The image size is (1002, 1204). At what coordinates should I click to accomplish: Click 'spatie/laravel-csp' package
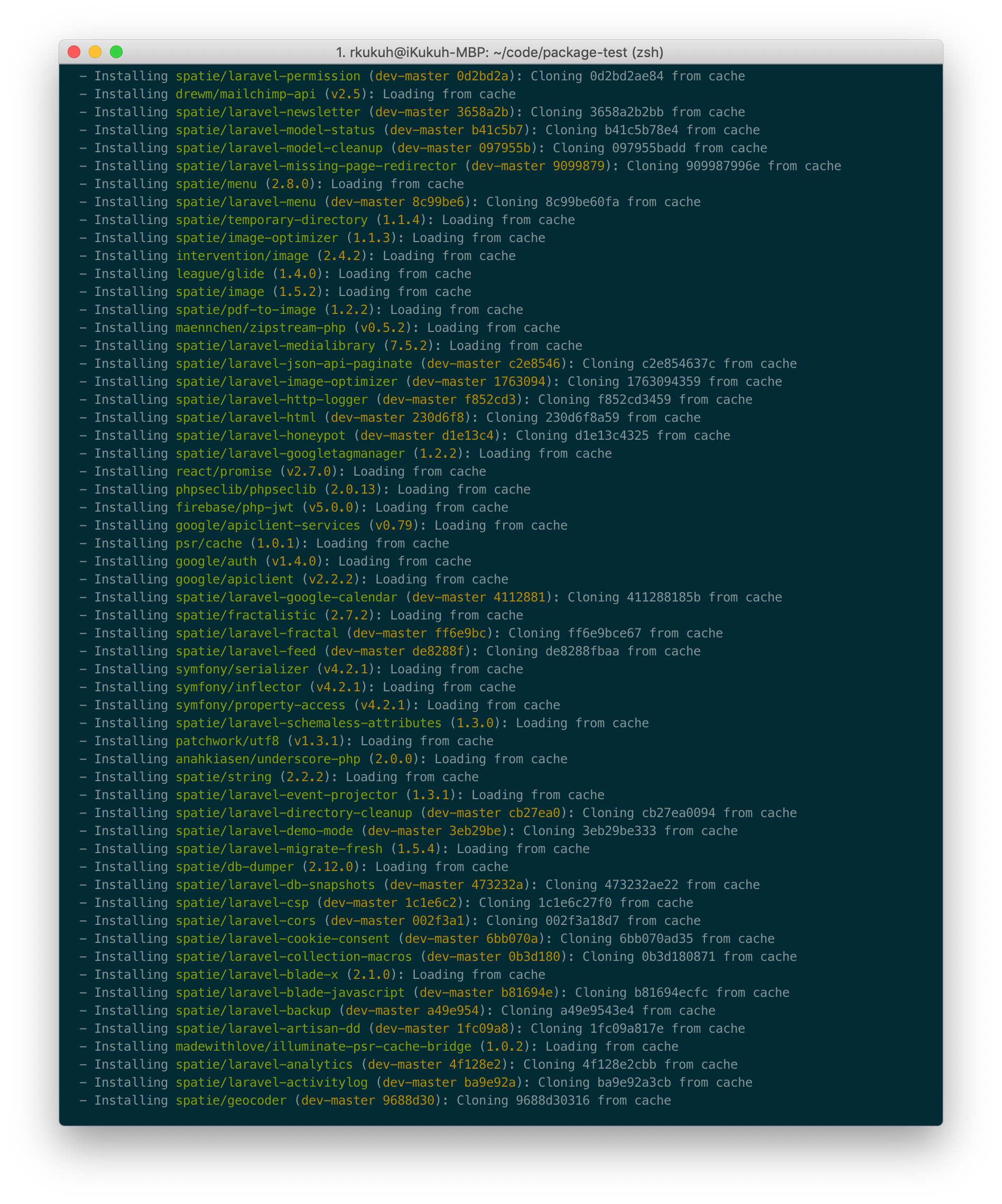243,902
